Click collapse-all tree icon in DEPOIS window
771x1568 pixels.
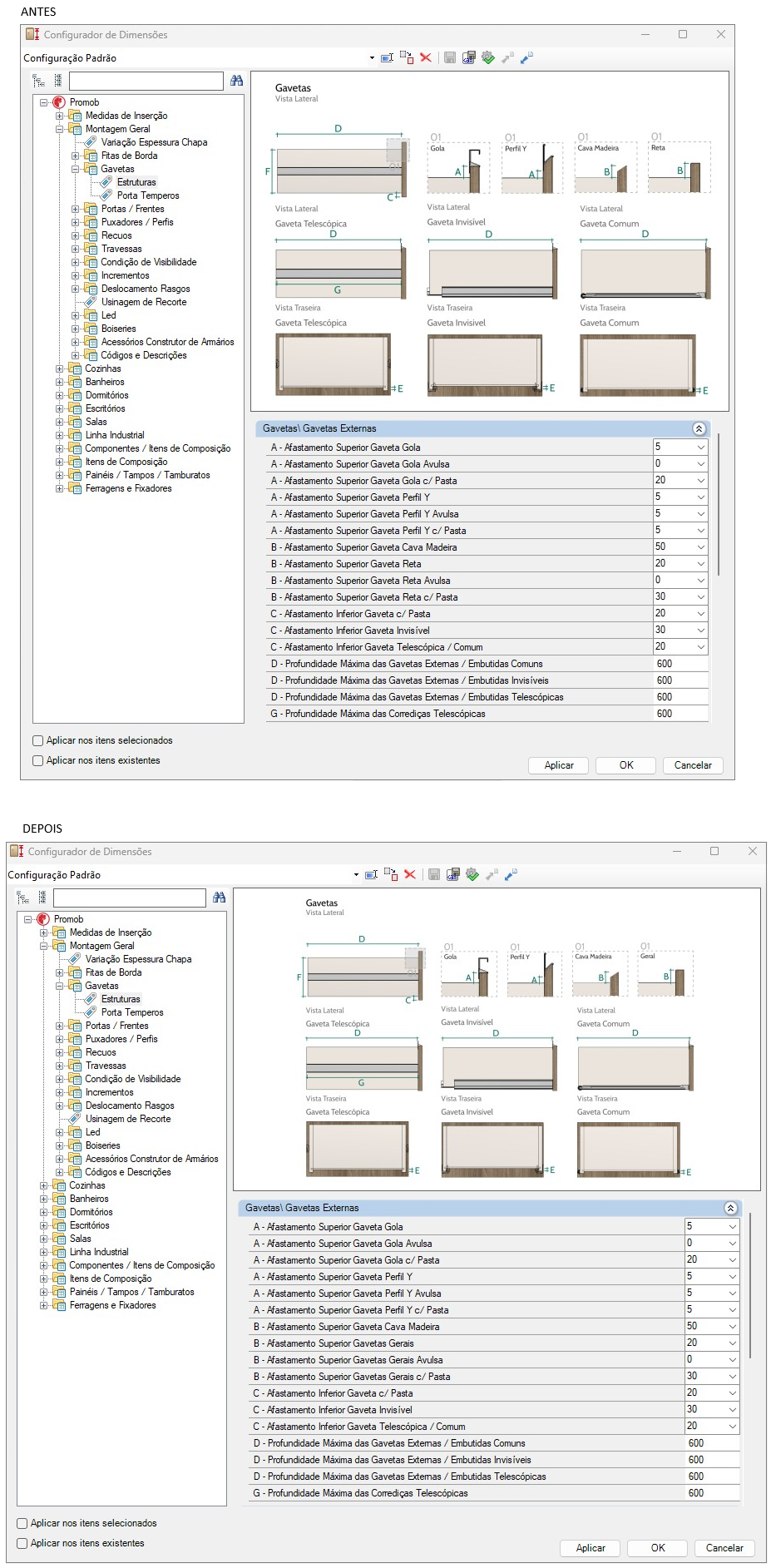coord(42,898)
